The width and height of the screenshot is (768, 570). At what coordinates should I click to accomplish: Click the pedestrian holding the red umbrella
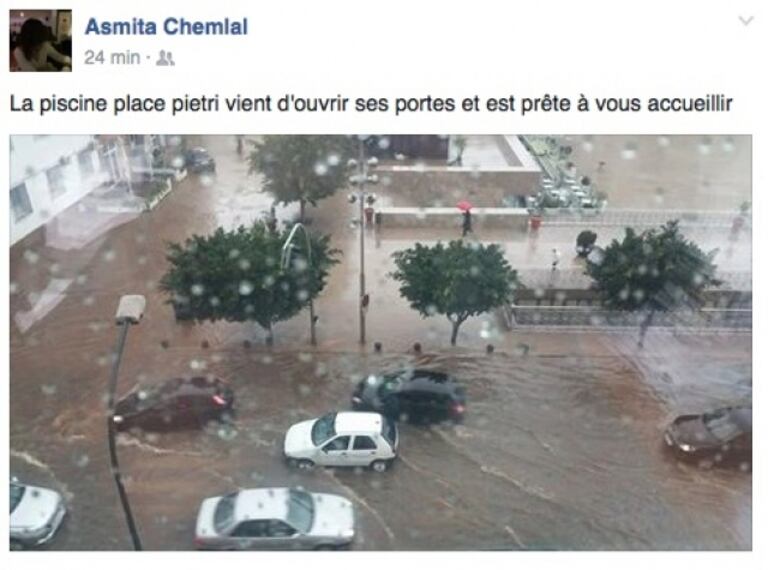[x=466, y=217]
